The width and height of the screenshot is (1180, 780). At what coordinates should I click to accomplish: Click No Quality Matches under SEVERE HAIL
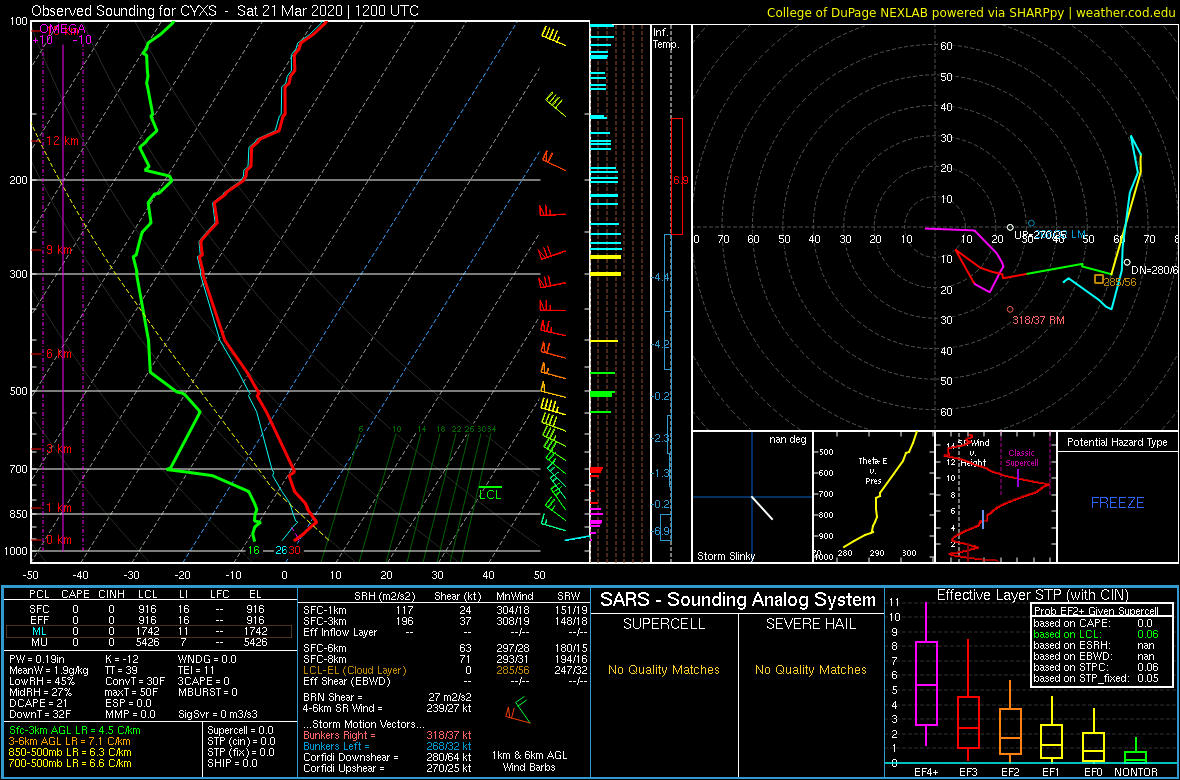click(810, 669)
